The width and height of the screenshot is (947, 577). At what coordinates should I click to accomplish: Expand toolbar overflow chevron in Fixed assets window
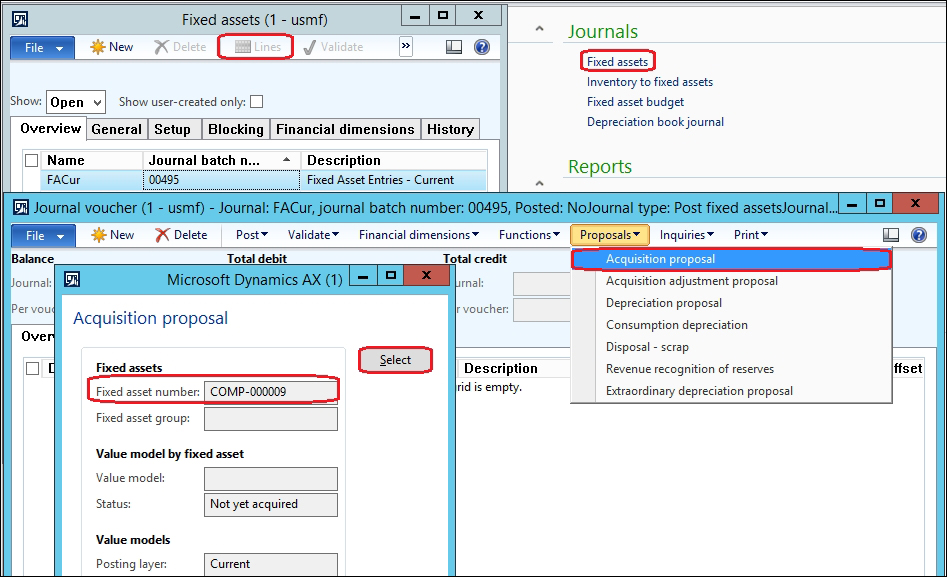coord(406,47)
